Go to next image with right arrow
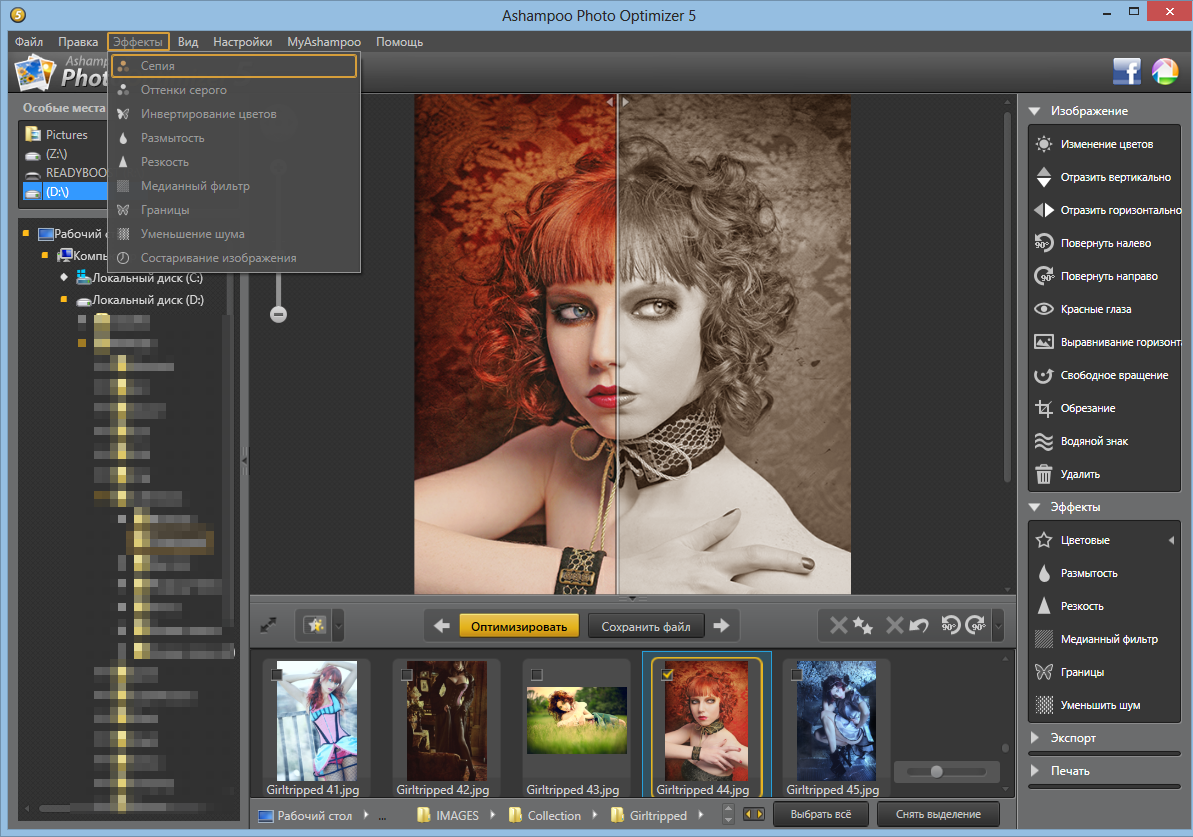Viewport: 1193px width, 837px height. click(721, 626)
